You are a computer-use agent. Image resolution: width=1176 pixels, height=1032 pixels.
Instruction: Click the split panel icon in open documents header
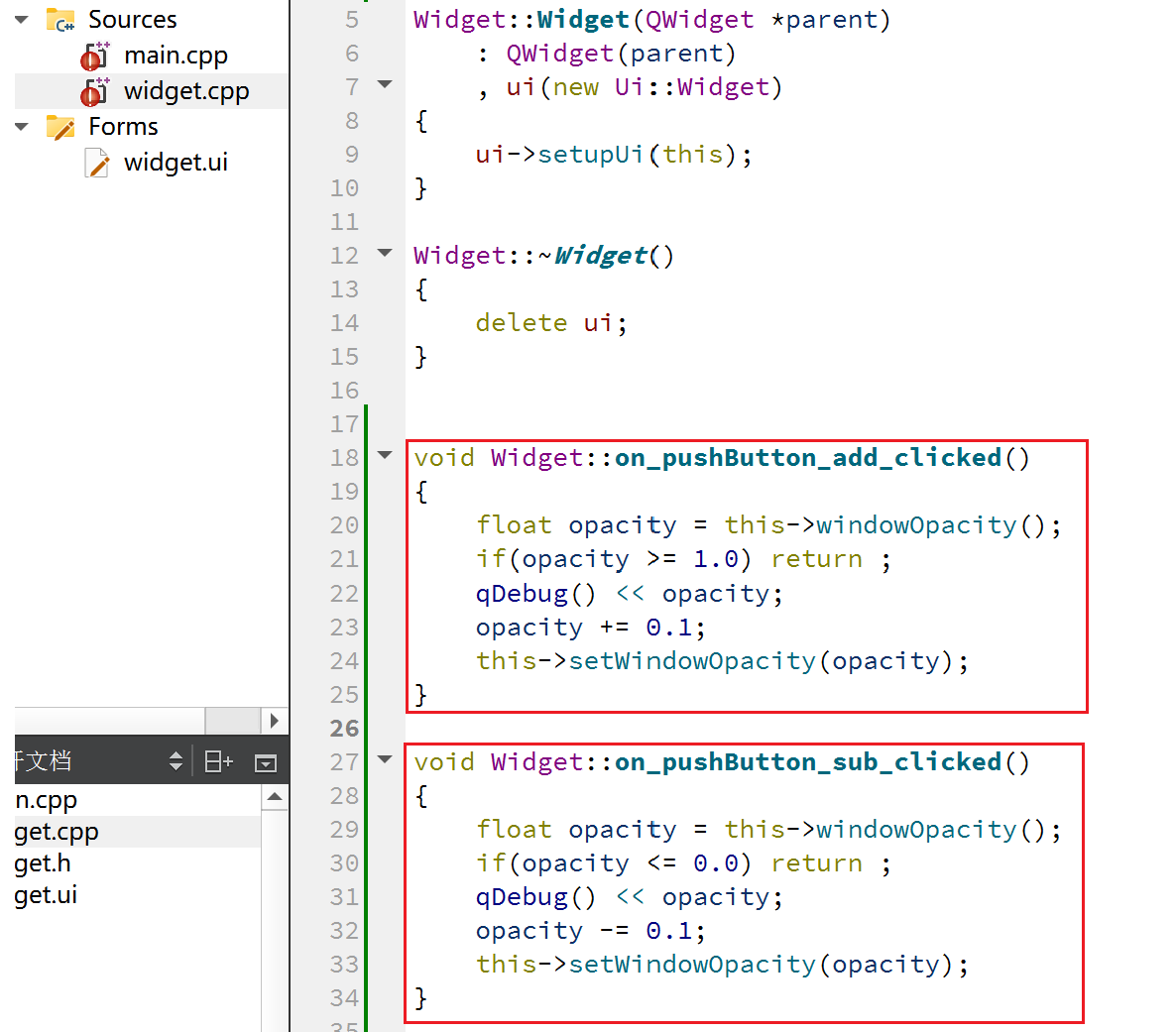[x=218, y=761]
